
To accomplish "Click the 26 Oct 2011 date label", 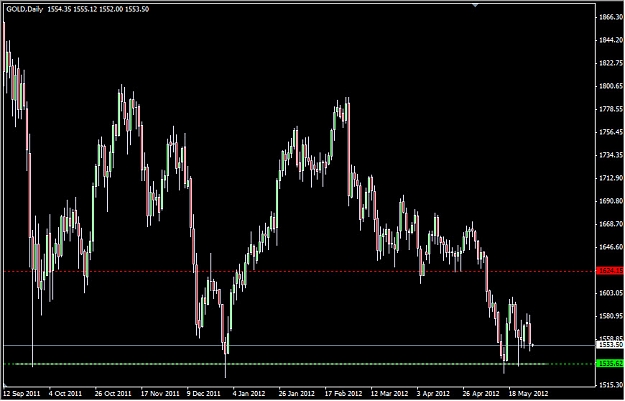I will coord(114,393).
